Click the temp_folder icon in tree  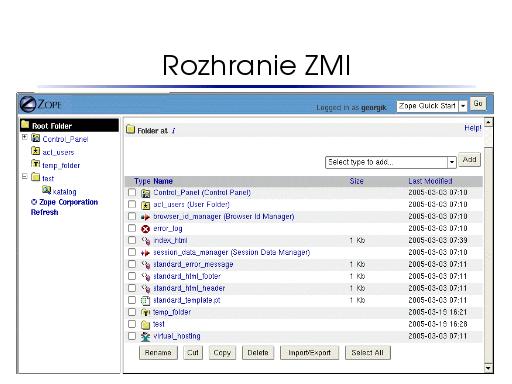pos(35,164)
